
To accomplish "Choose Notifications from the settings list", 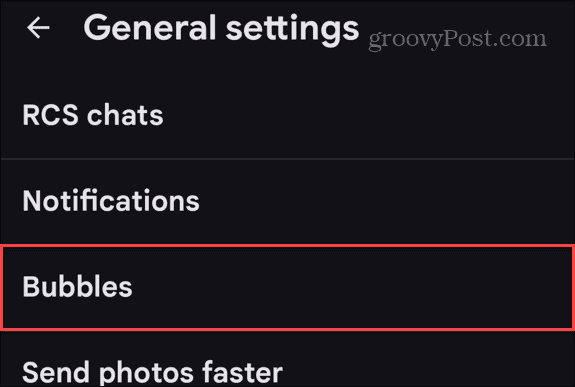I will tap(288, 201).
